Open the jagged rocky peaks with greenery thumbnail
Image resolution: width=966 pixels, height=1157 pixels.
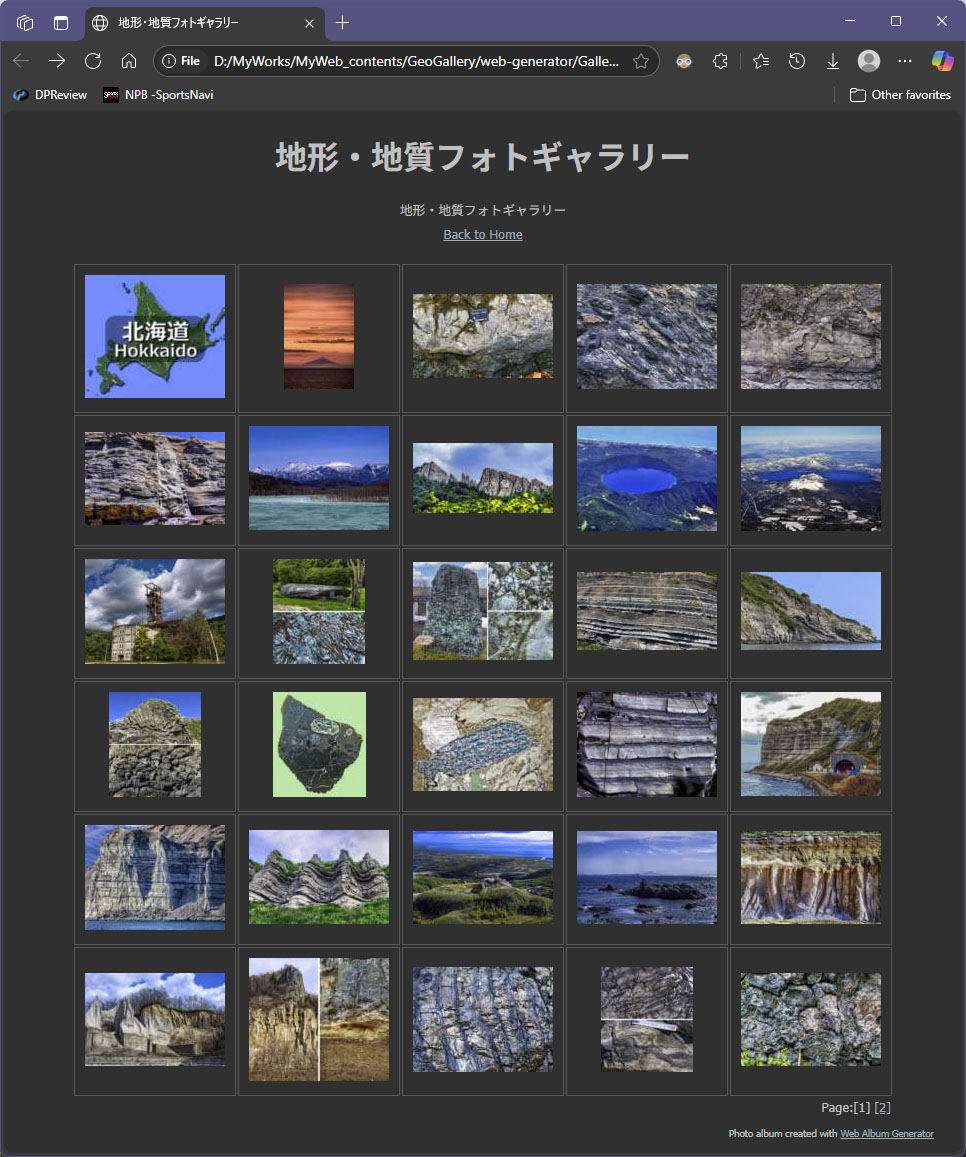pos(483,478)
